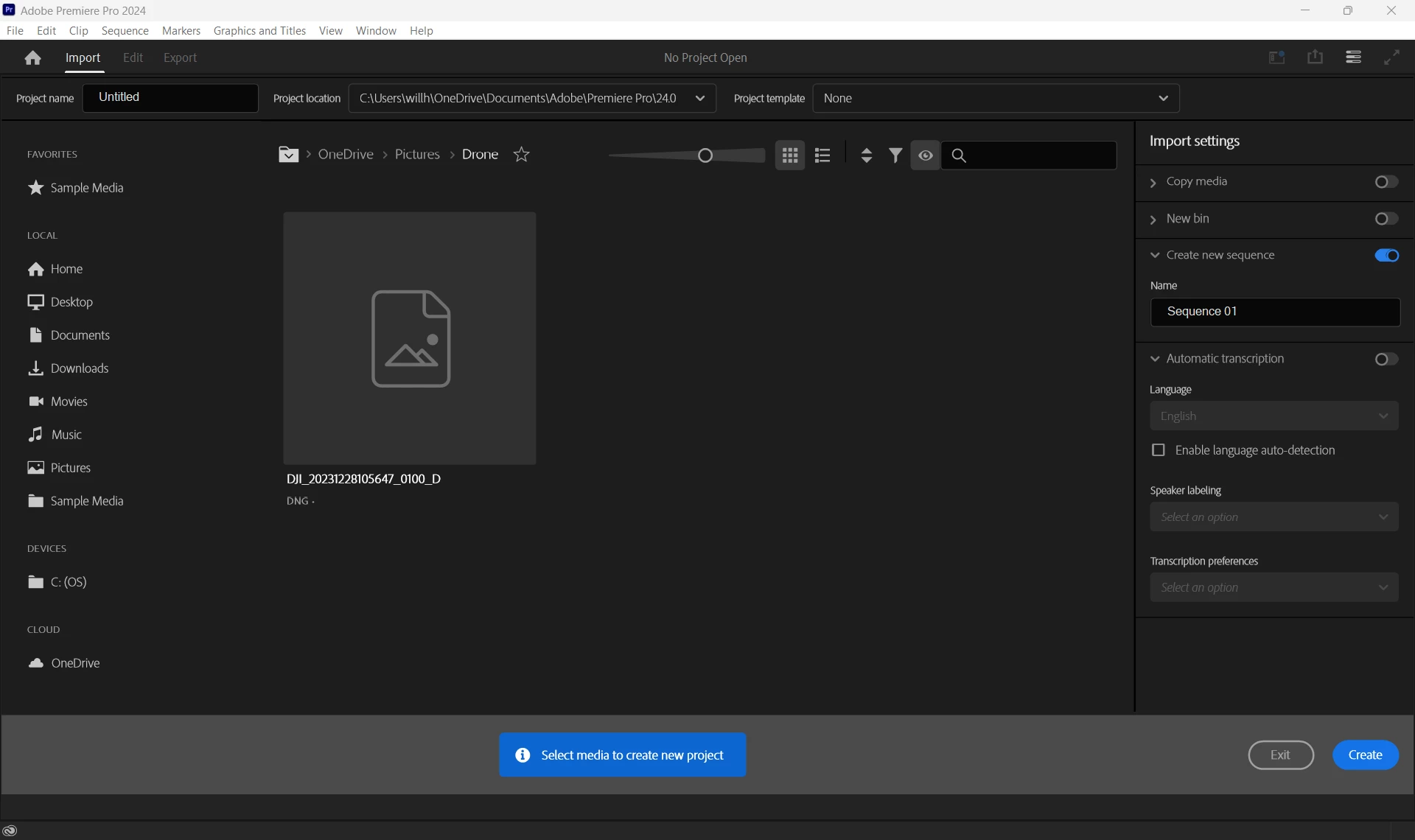Expand the Project location dropdown
The image size is (1415, 840).
pos(699,99)
